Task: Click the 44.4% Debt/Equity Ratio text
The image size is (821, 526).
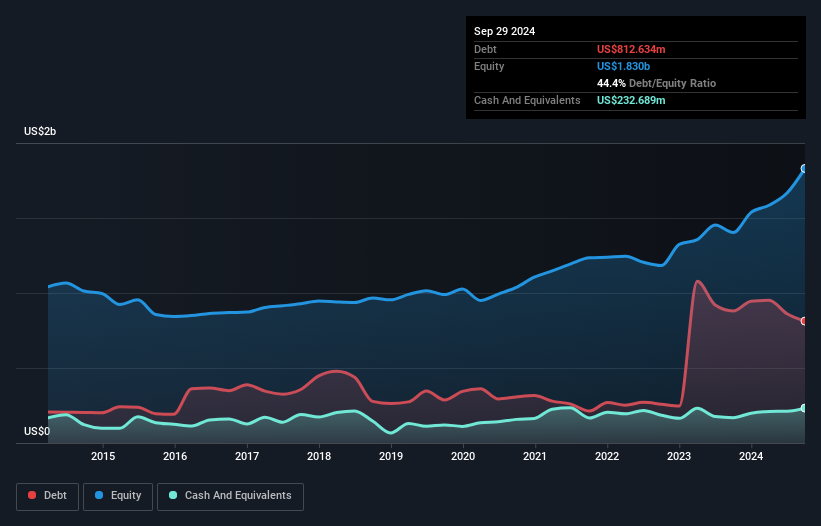Action: 656,83
